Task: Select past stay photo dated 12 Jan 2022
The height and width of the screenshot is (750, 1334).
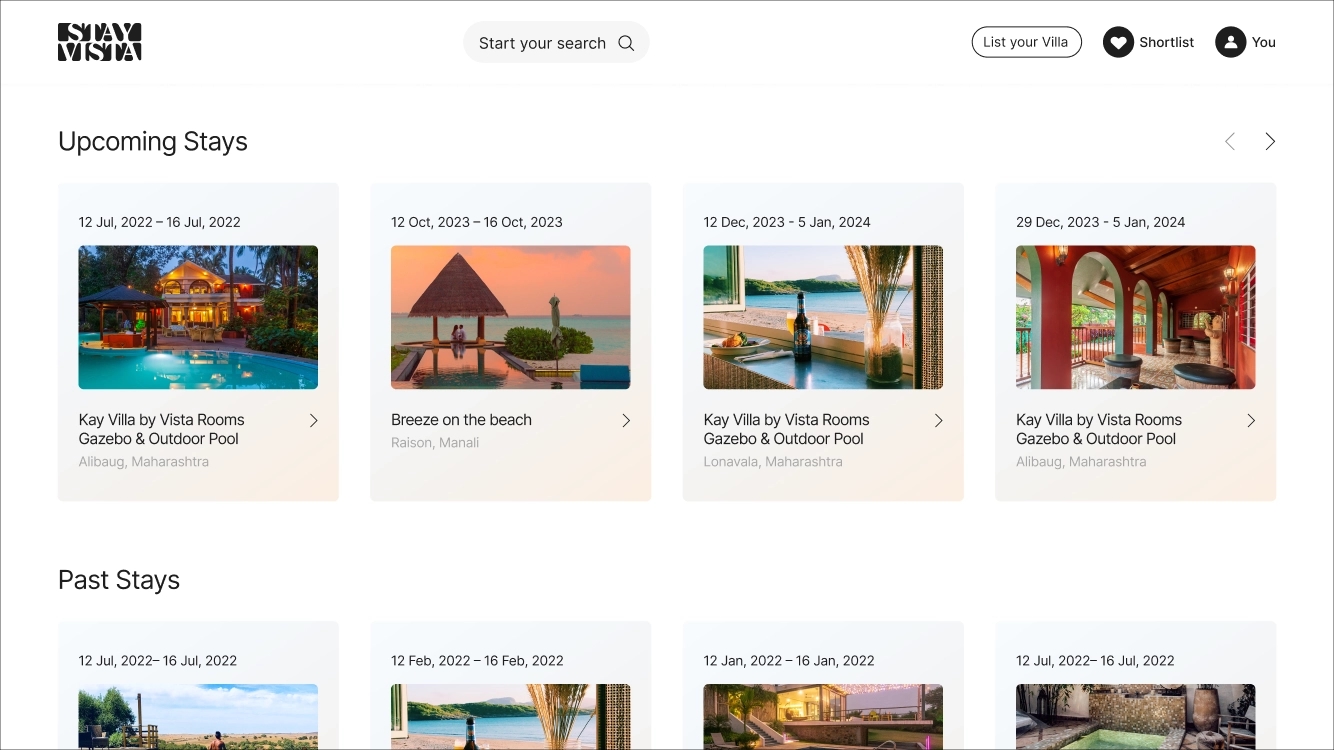Action: pyautogui.click(x=822, y=716)
